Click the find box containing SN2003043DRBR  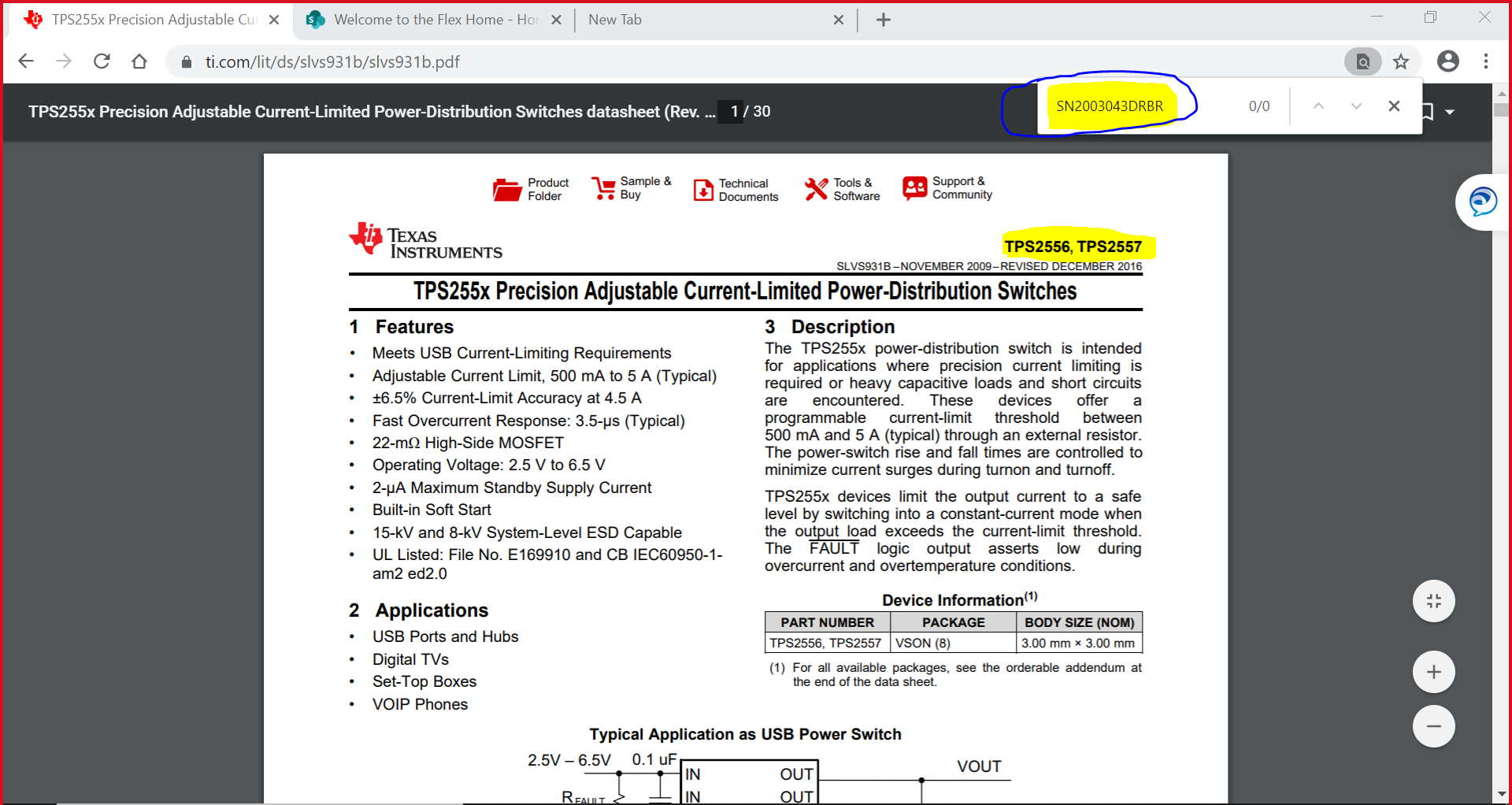(1110, 106)
